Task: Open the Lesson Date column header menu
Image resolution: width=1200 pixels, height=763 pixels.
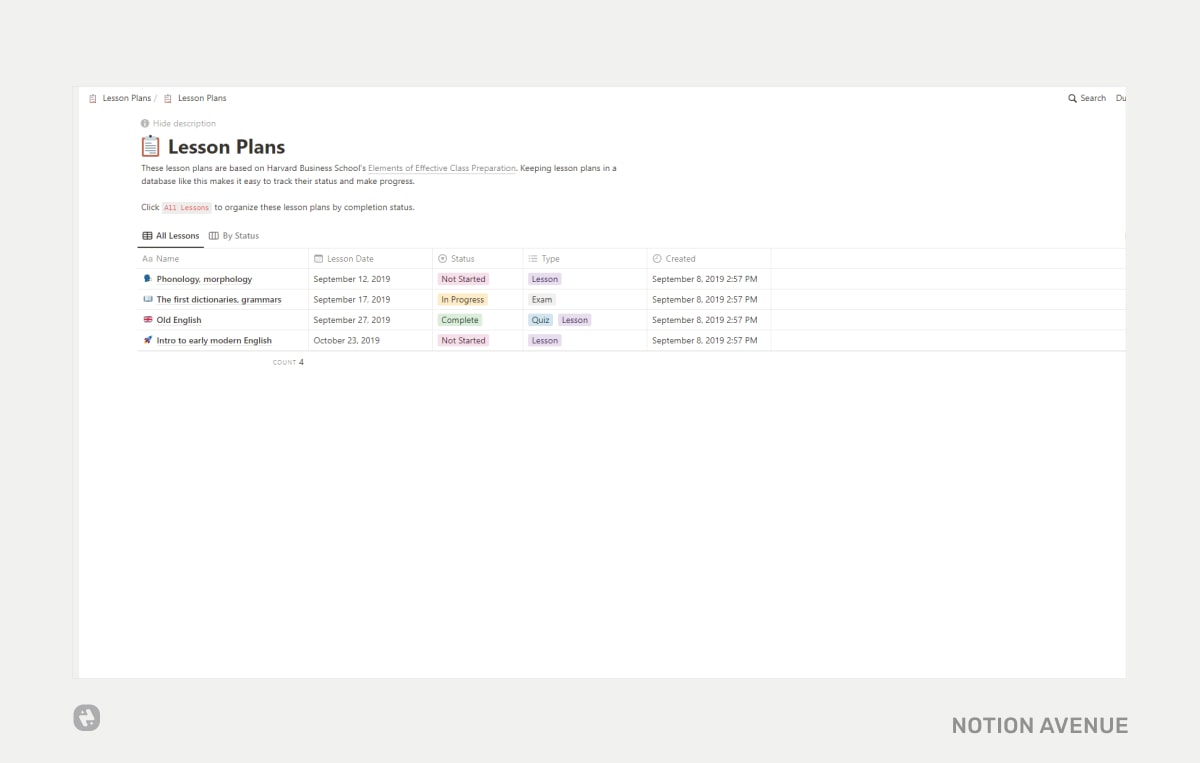Action: (x=370, y=259)
